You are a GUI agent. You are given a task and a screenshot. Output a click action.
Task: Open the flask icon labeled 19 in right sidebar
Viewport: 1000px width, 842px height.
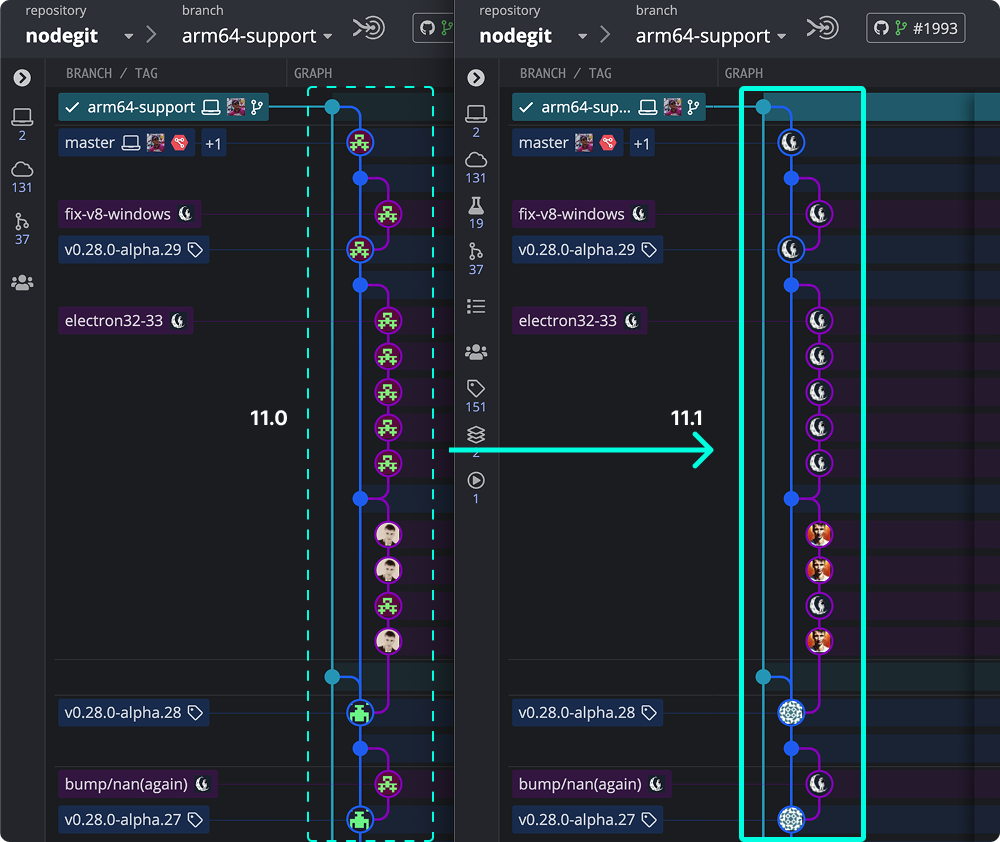[x=476, y=205]
